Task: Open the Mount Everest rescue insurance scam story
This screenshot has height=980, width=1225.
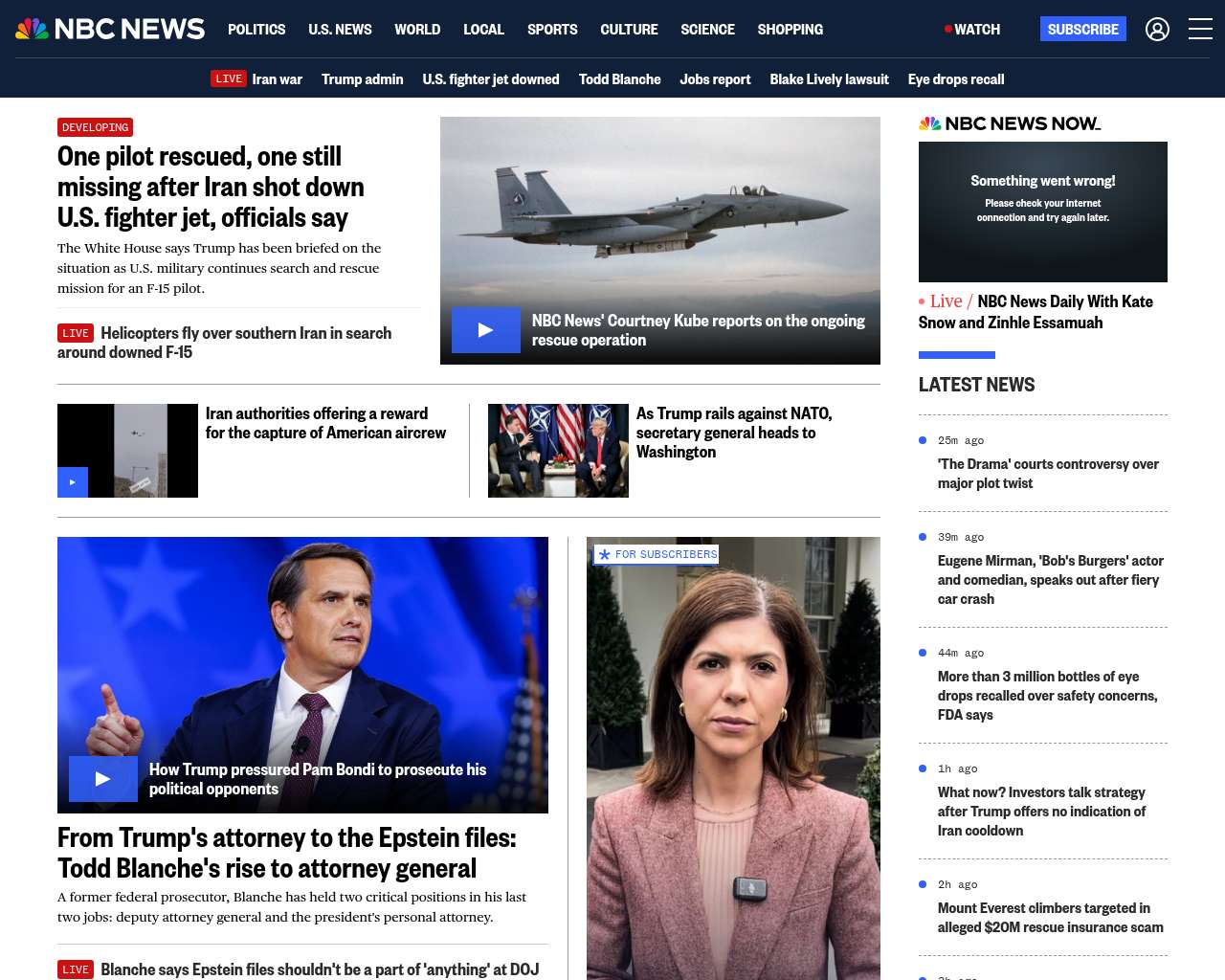Action: [1050, 917]
